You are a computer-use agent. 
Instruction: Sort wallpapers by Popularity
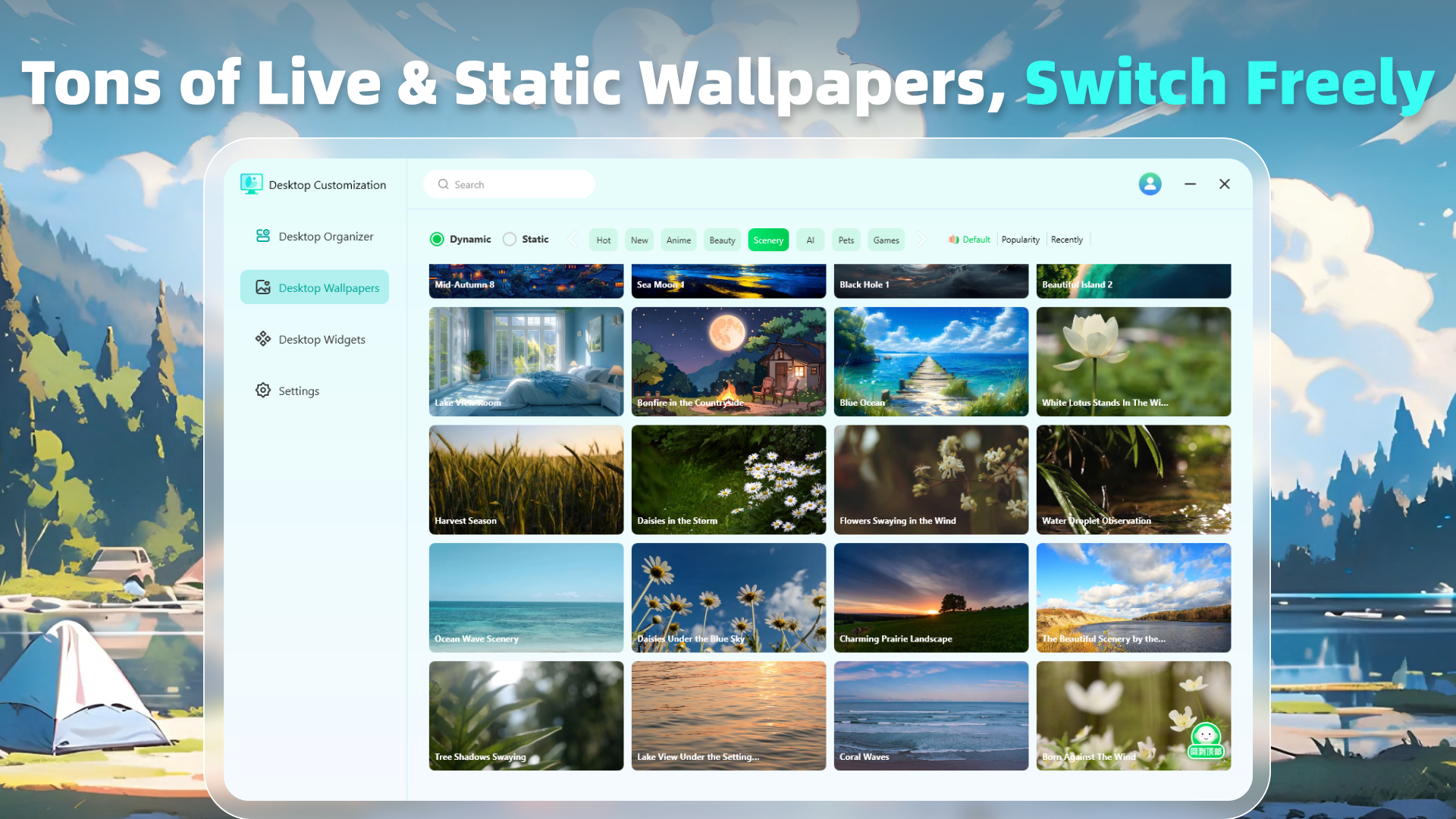tap(1021, 240)
